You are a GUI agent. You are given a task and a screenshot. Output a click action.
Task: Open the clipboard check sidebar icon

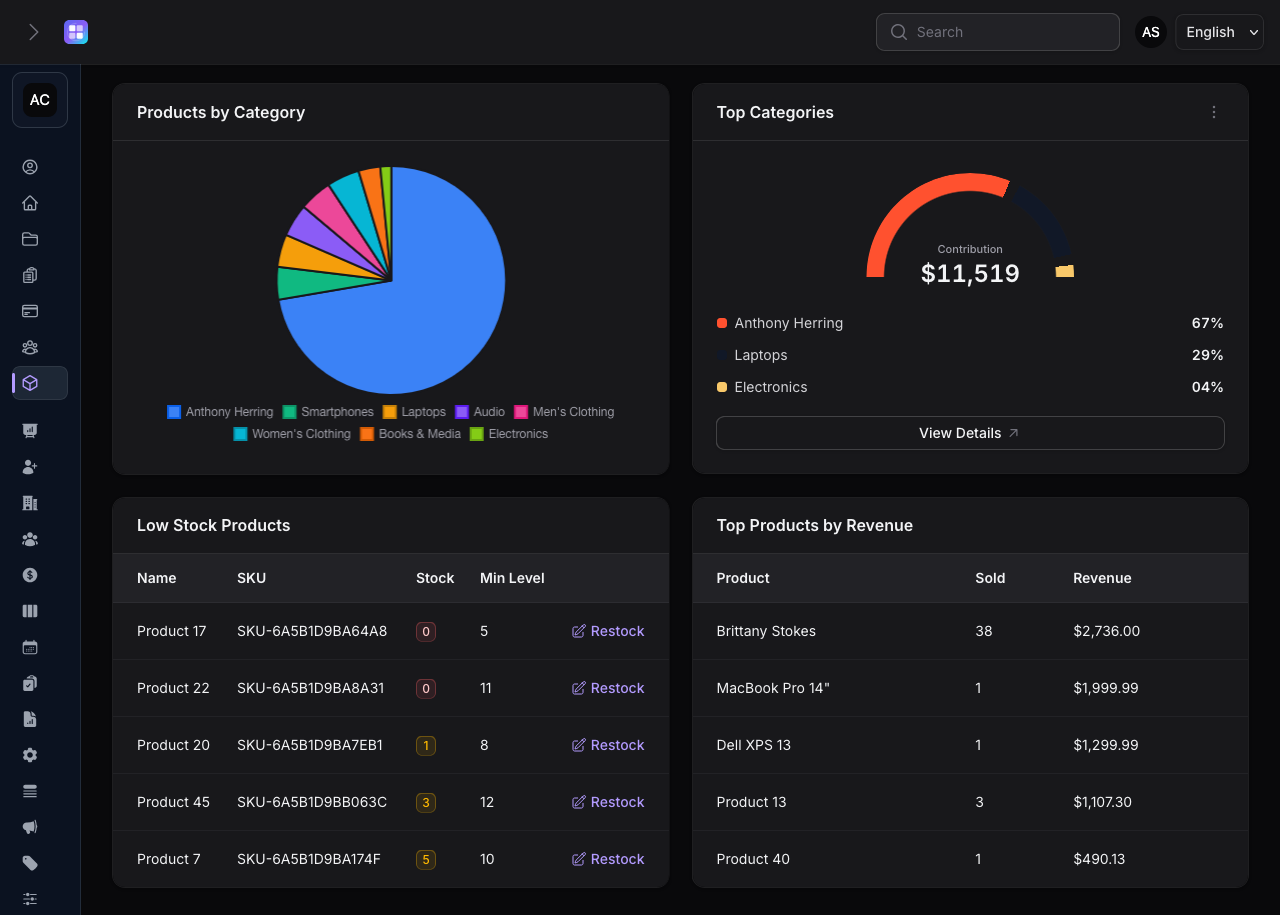click(30, 683)
